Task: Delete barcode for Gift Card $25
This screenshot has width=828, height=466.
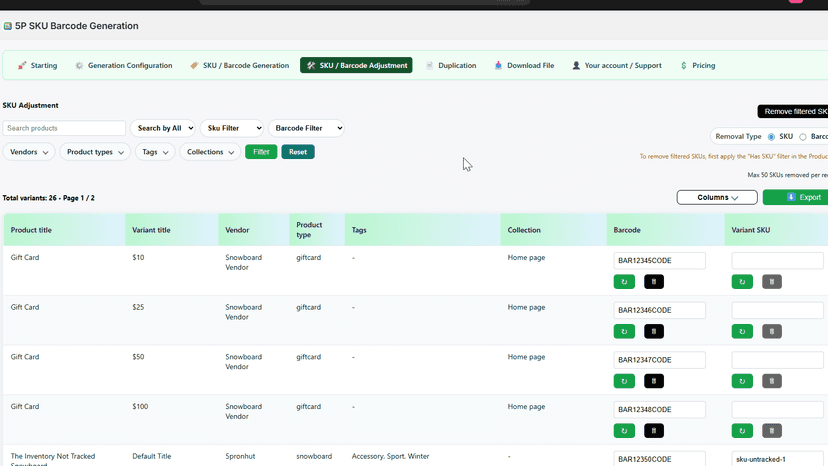Action: click(654, 331)
